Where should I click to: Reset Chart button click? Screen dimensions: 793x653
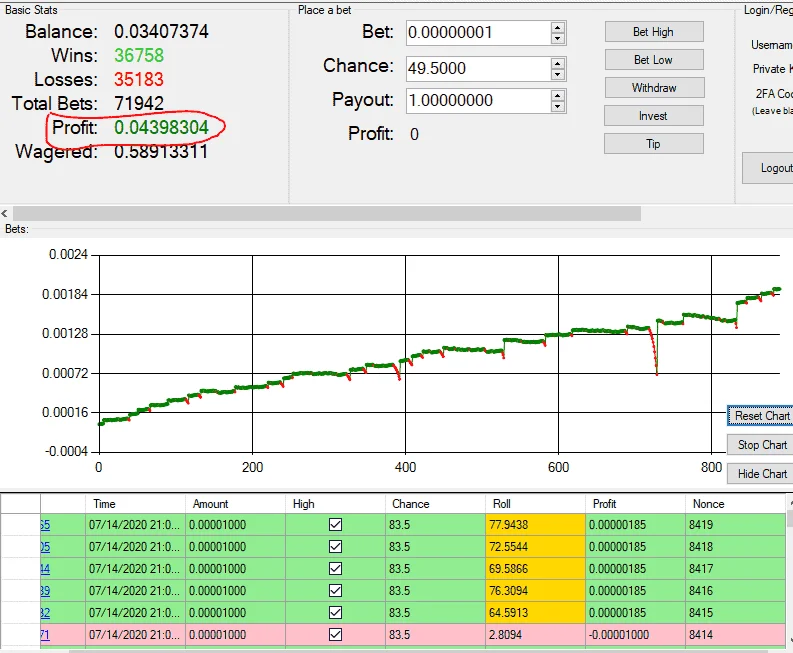[x=761, y=416]
